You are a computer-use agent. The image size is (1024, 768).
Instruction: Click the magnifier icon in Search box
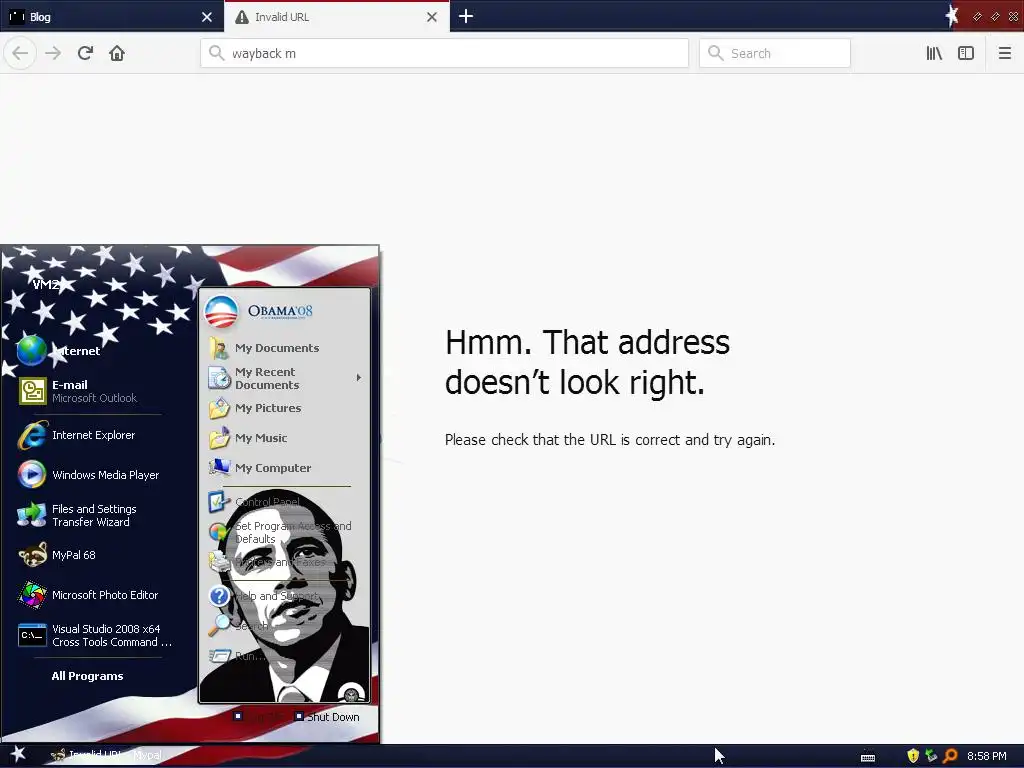tap(715, 53)
